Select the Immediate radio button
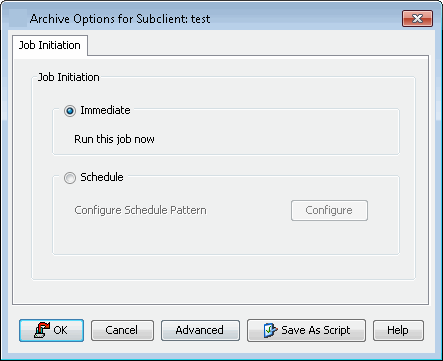The width and height of the screenshot is (443, 361). pyautogui.click(x=70, y=111)
